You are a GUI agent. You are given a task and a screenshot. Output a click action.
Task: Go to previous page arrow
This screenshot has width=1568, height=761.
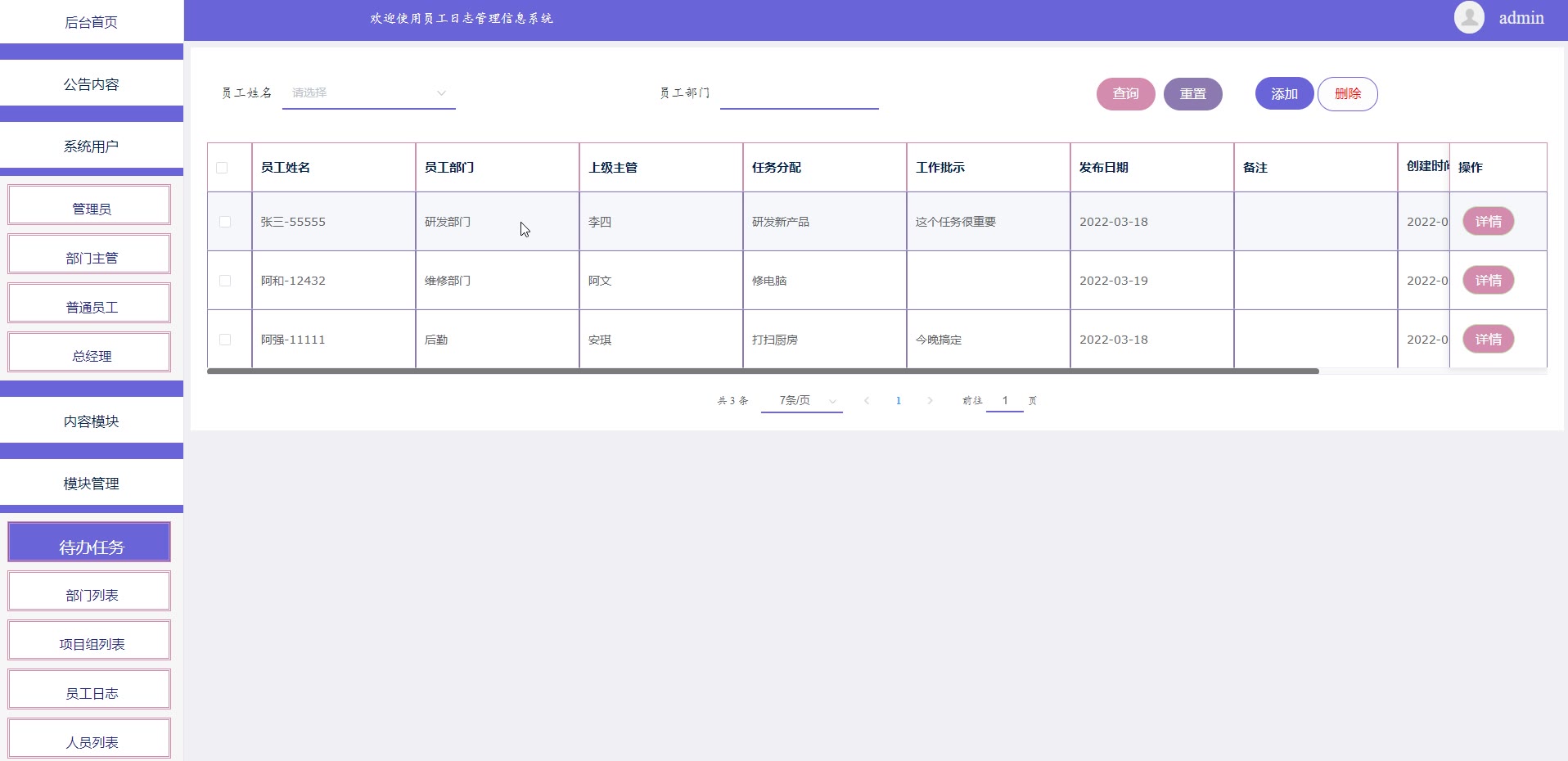click(x=867, y=401)
